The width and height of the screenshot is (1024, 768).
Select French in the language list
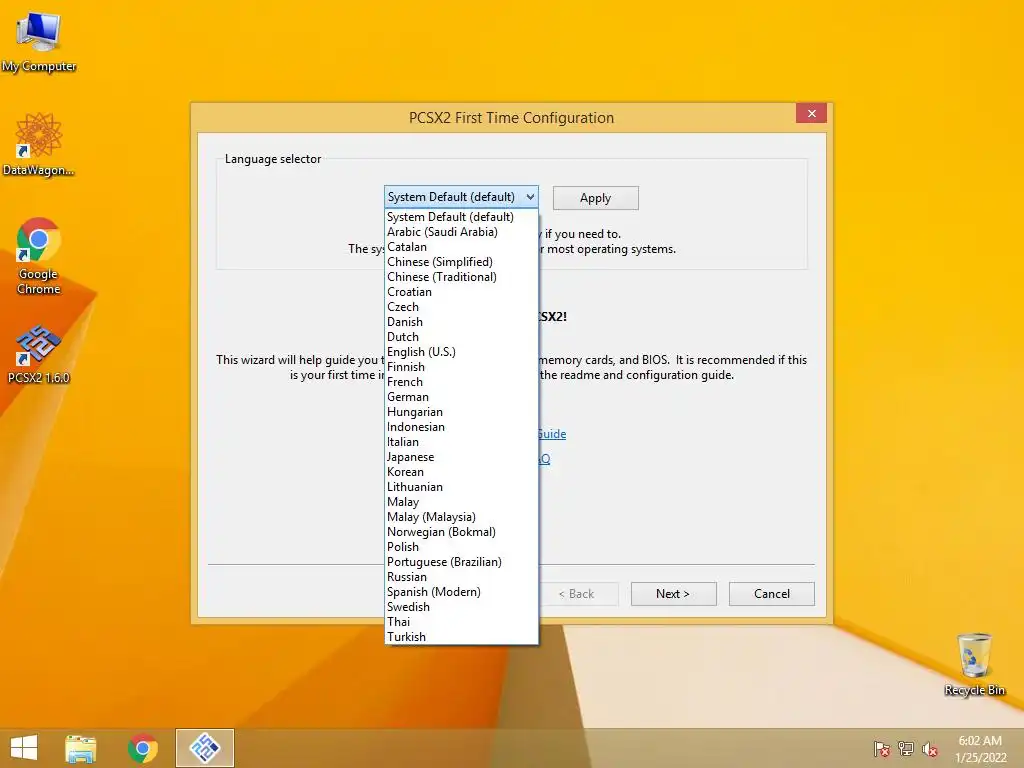click(461, 382)
